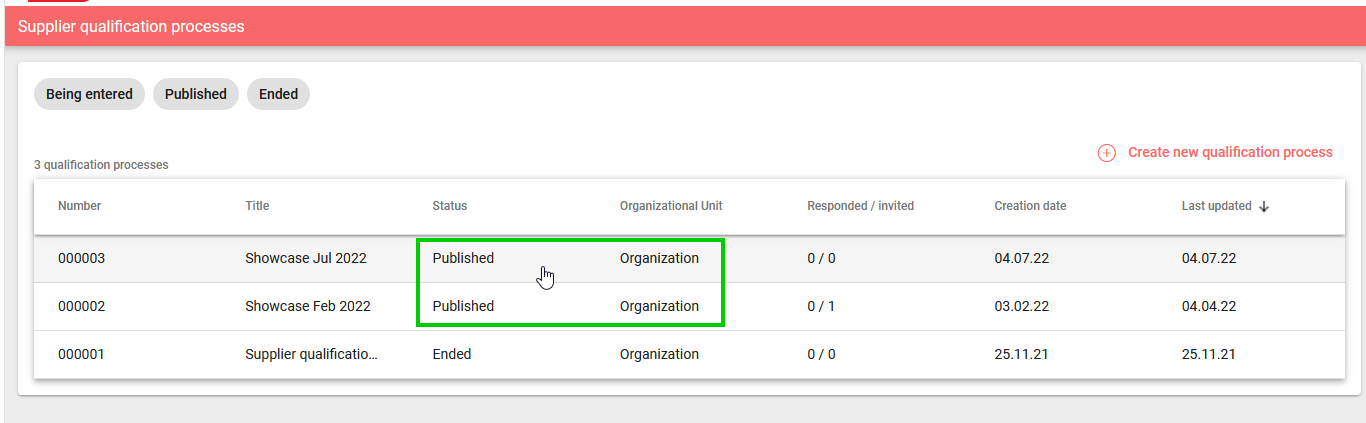Select process number 000002
Image resolution: width=1366 pixels, height=423 pixels.
pyautogui.click(x=81, y=306)
